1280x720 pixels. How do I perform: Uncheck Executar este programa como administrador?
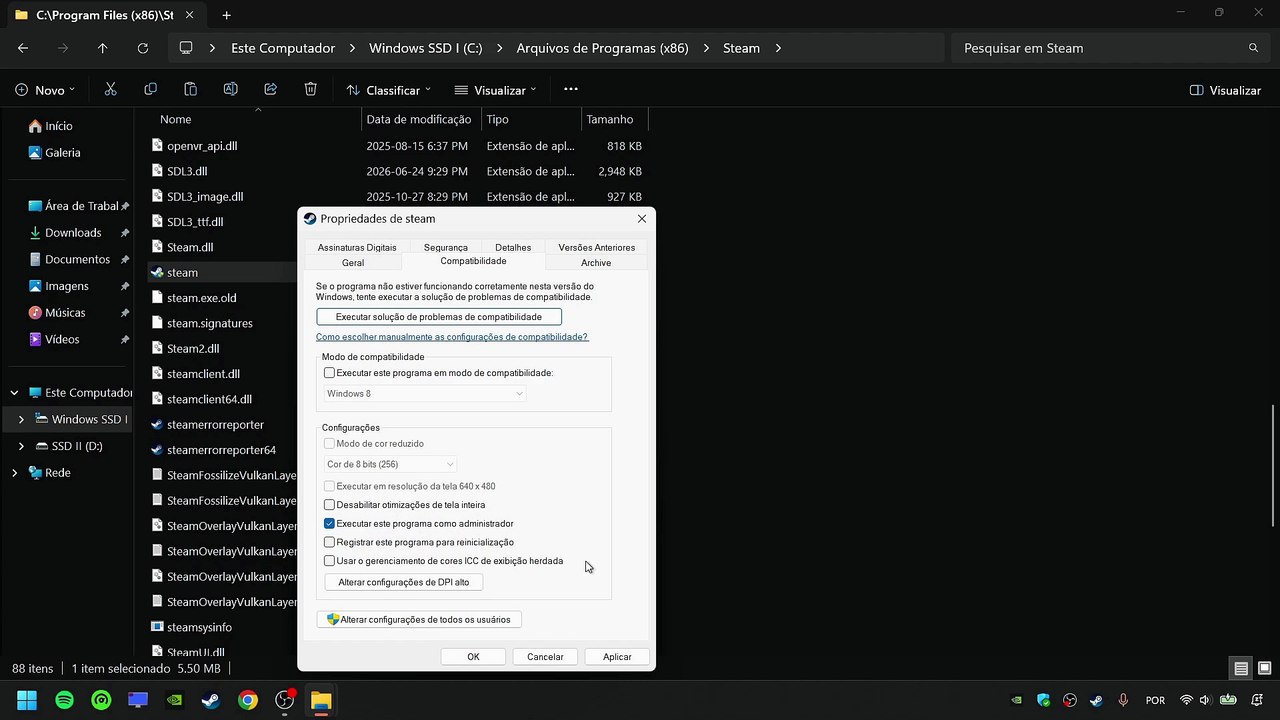[x=329, y=524]
